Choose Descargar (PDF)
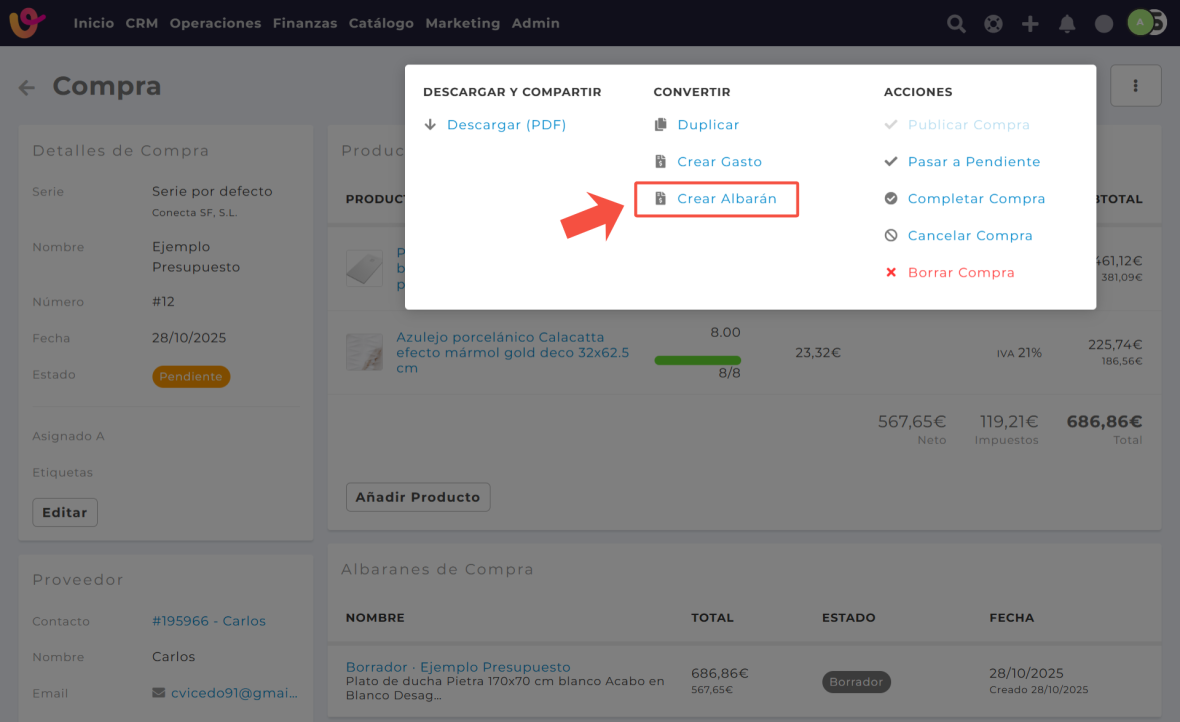The image size is (1180, 722). pyautogui.click(x=506, y=125)
